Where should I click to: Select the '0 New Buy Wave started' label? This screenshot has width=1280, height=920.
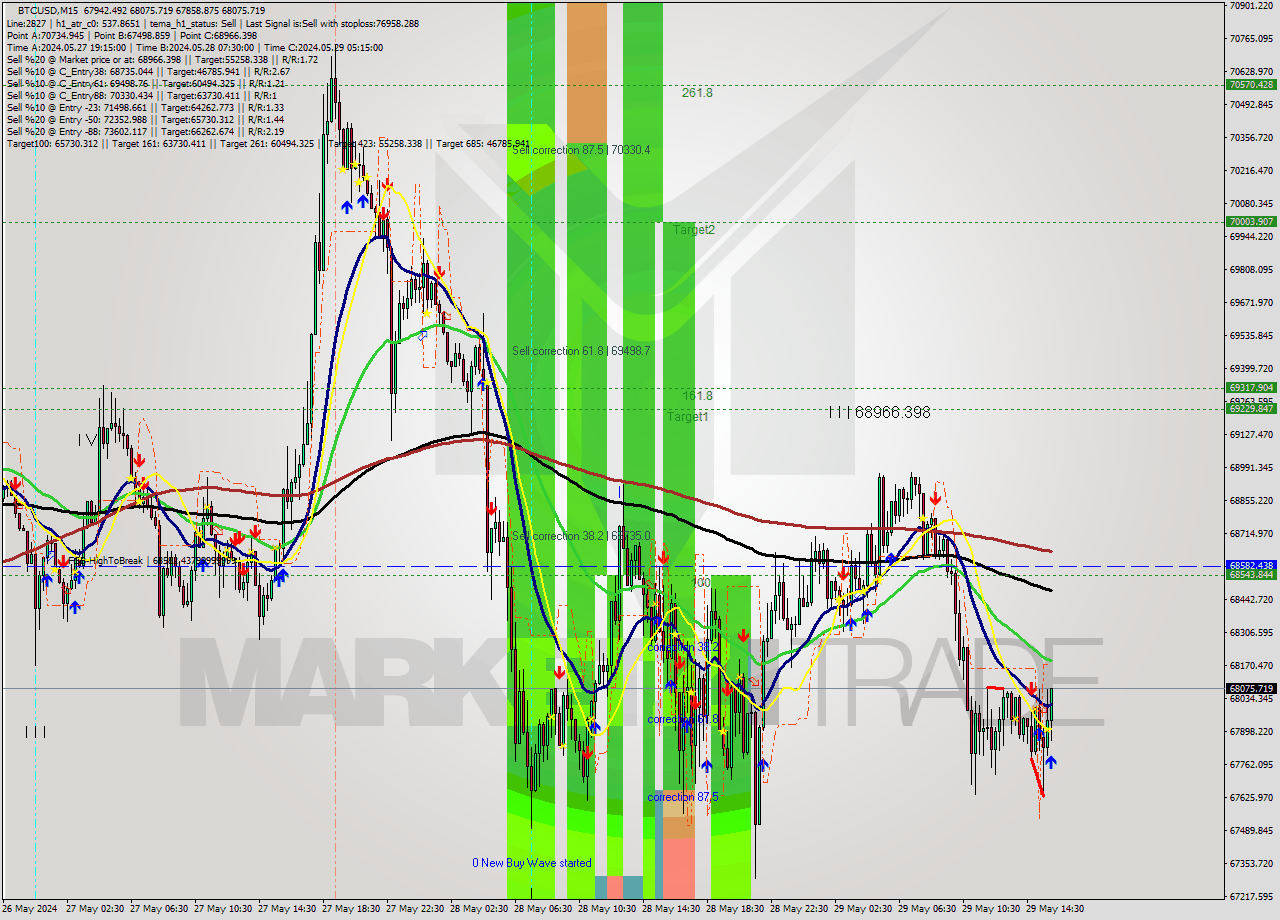pos(532,863)
